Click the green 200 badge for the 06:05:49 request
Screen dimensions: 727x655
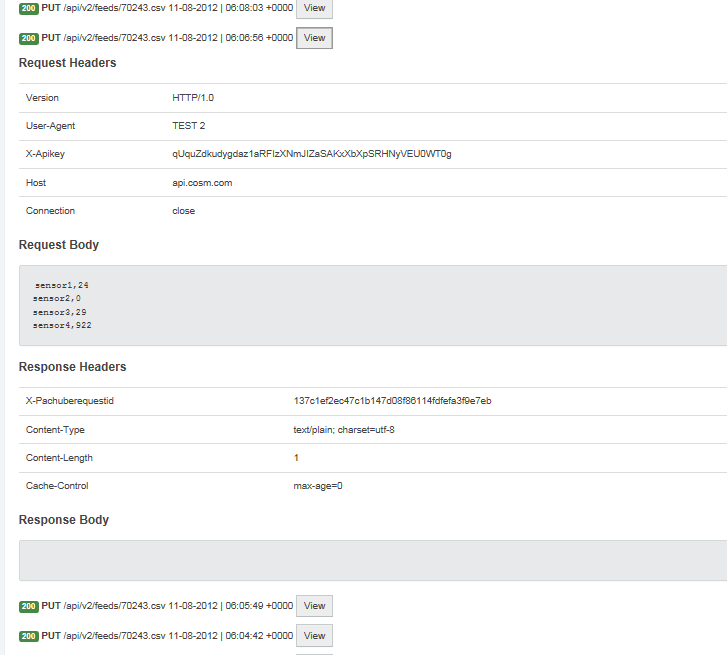coord(28,606)
